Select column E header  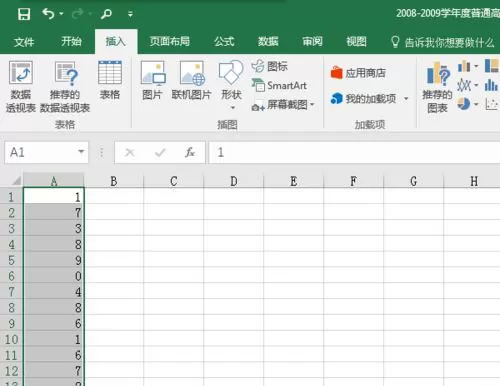click(x=294, y=181)
